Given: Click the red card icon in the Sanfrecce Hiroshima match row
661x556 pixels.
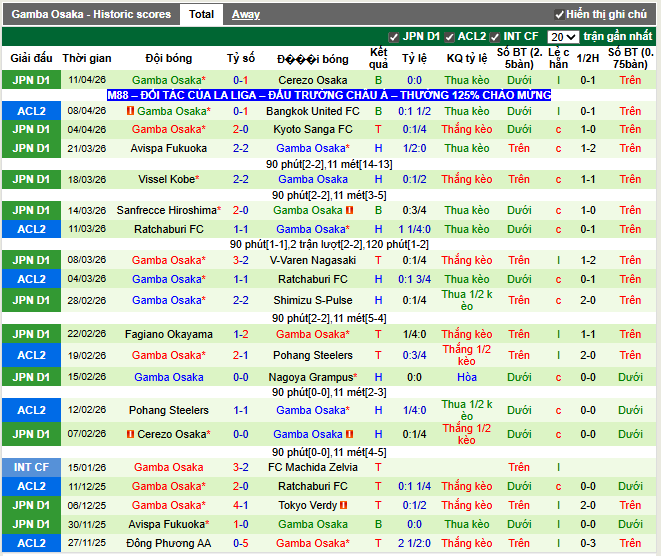Looking at the screenshot, I should click(x=349, y=211).
